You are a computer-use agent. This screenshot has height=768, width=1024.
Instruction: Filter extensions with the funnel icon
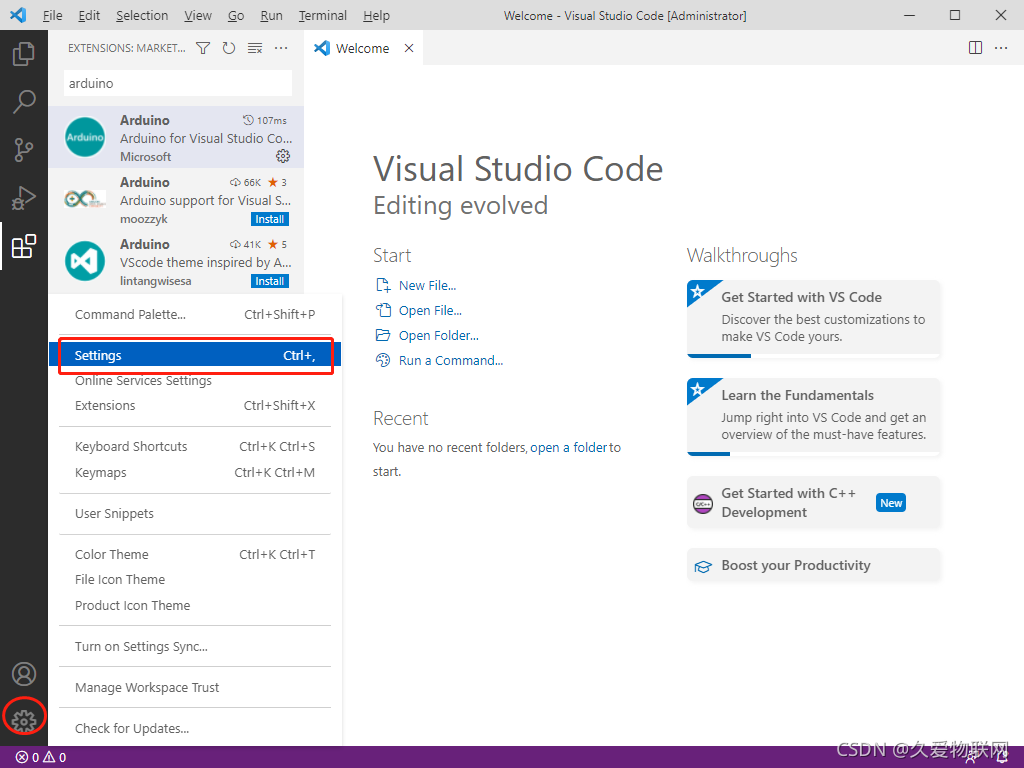click(x=203, y=48)
